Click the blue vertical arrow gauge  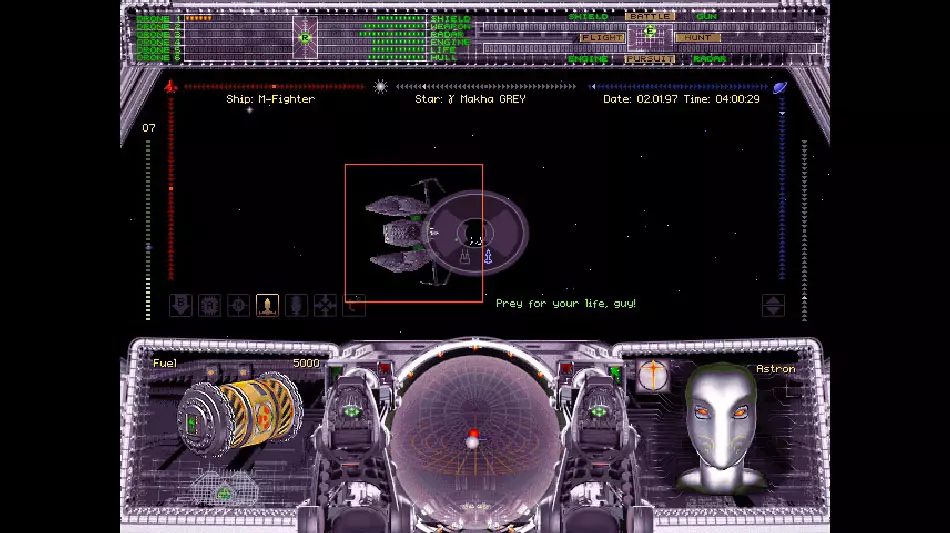coord(782,188)
